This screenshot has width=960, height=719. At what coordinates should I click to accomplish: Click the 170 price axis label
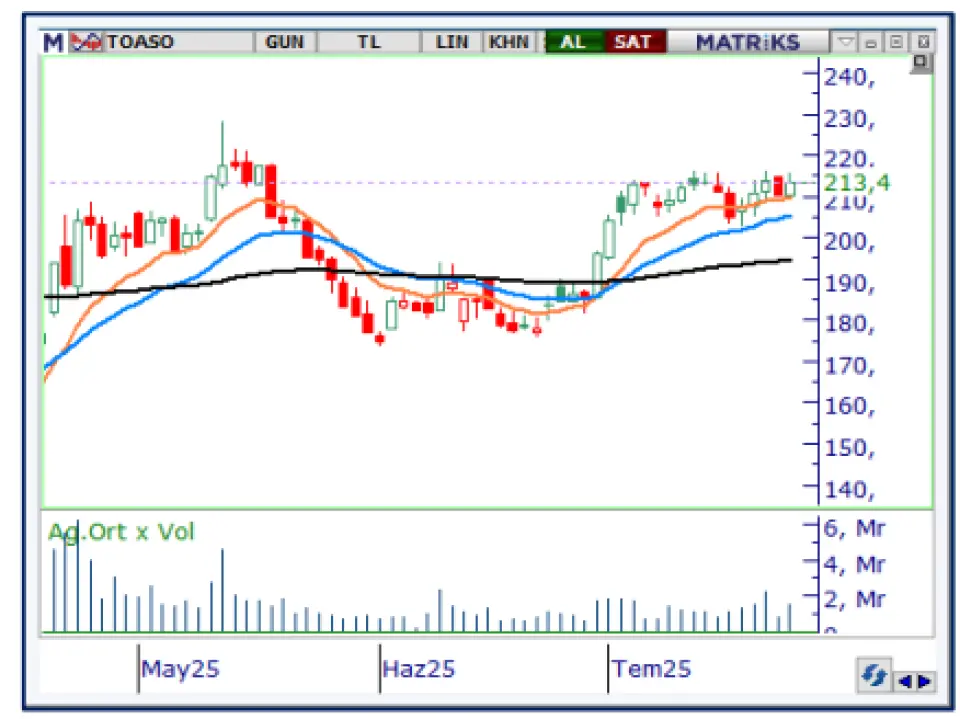pyautogui.click(x=850, y=366)
